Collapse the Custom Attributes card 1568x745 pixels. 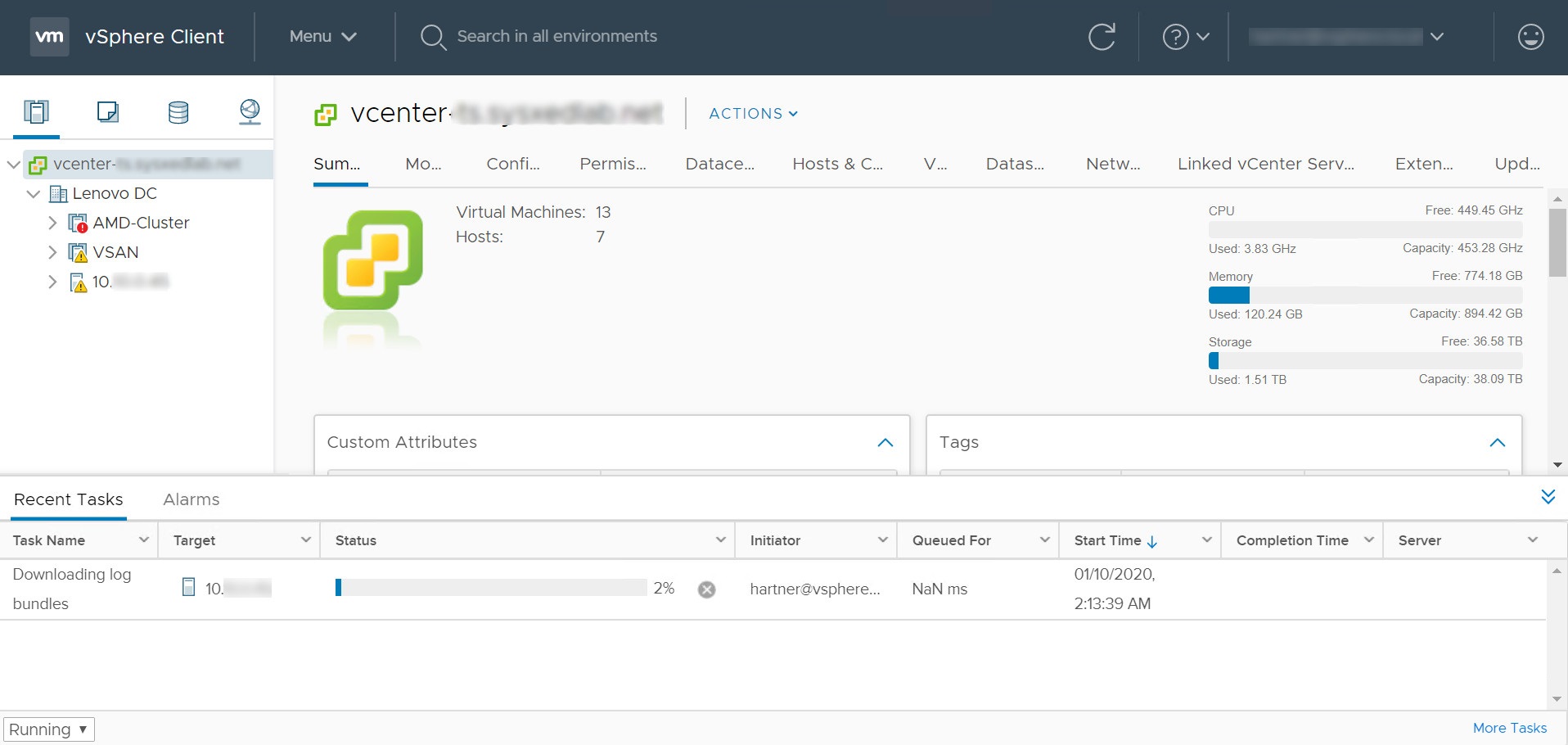[885, 442]
